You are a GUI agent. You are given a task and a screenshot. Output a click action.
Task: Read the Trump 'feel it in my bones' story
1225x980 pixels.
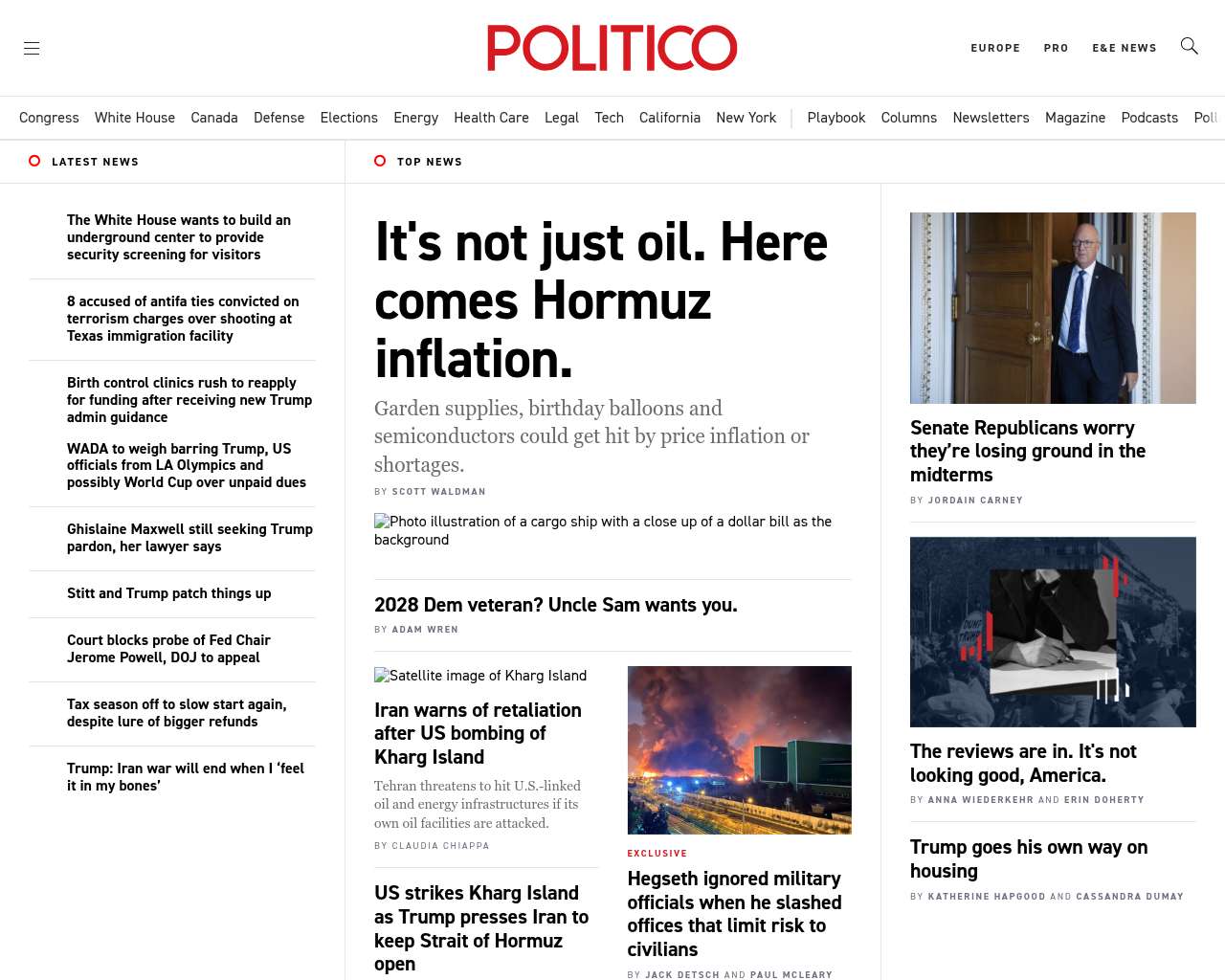(x=186, y=777)
